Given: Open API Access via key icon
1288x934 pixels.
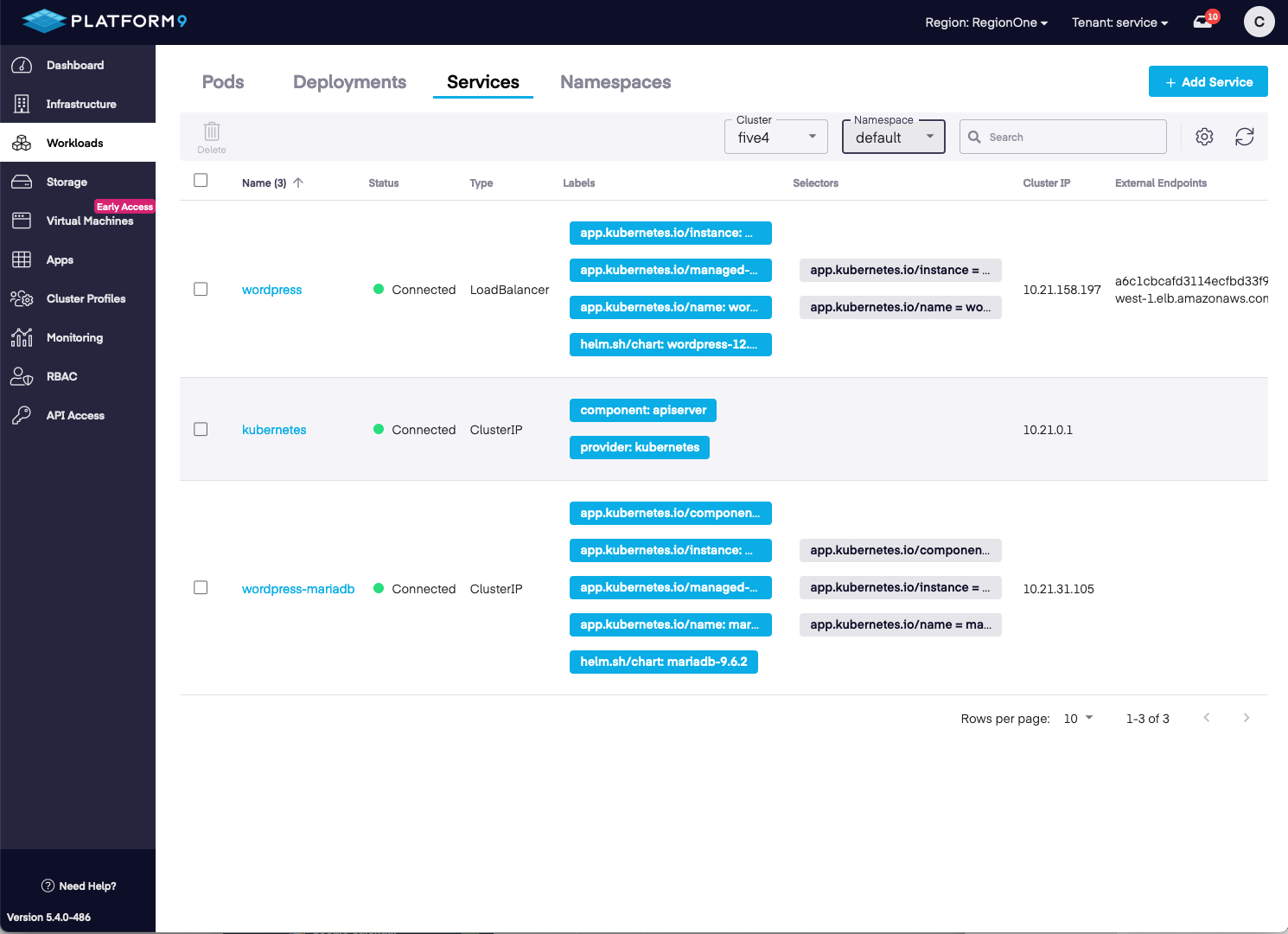Looking at the screenshot, I should pos(22,416).
